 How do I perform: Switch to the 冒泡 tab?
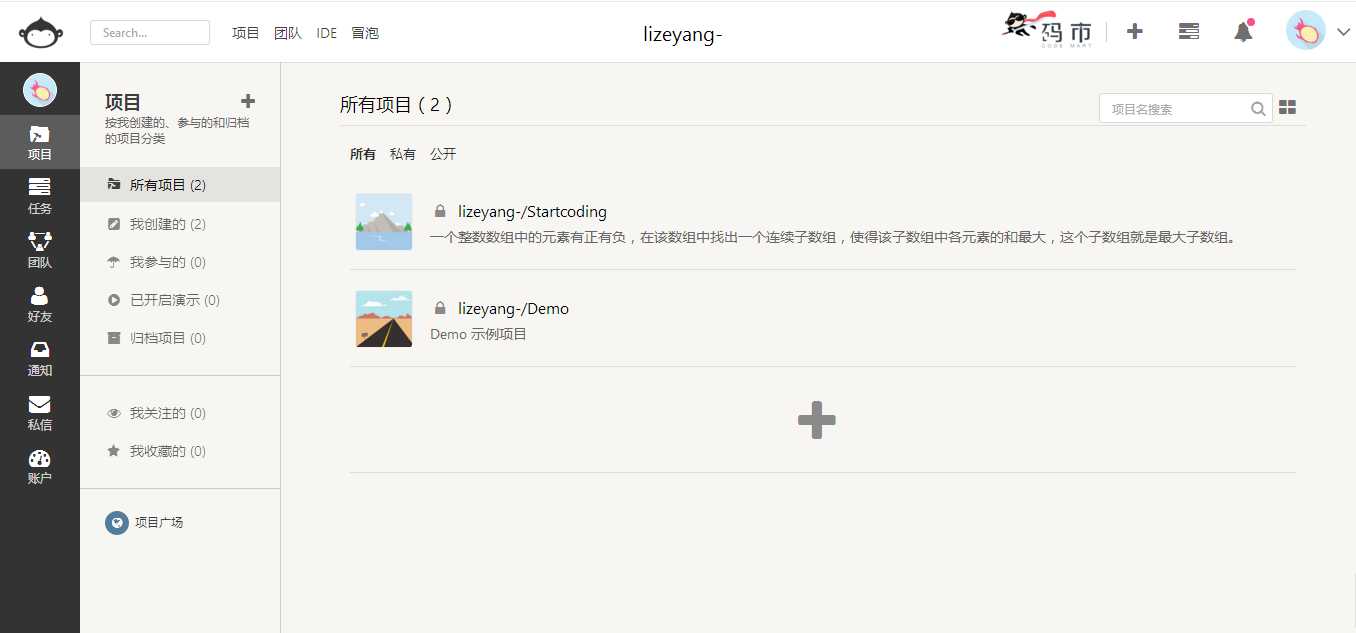(x=365, y=32)
